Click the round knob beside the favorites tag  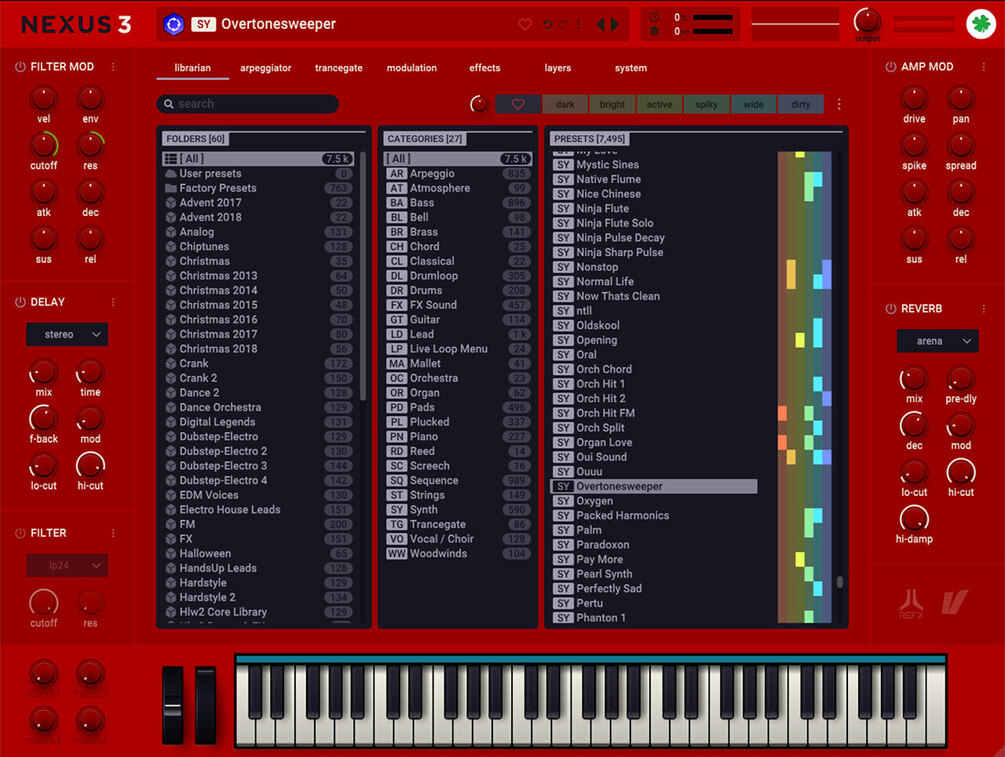[479, 104]
